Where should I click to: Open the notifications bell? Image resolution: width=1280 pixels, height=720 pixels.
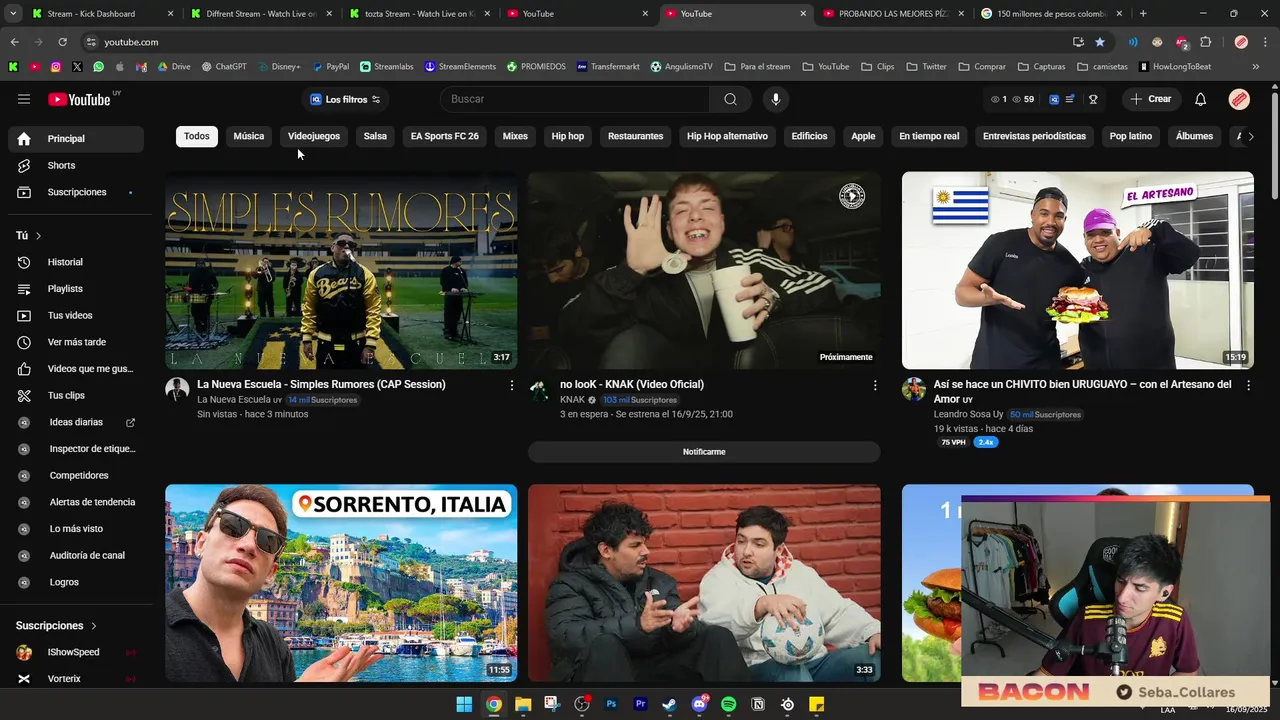(1201, 99)
